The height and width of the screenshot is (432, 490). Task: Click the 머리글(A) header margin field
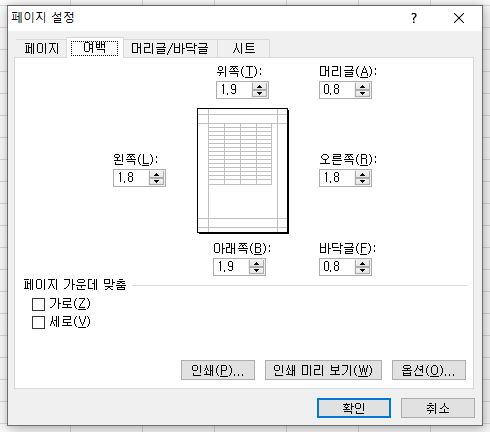(337, 90)
